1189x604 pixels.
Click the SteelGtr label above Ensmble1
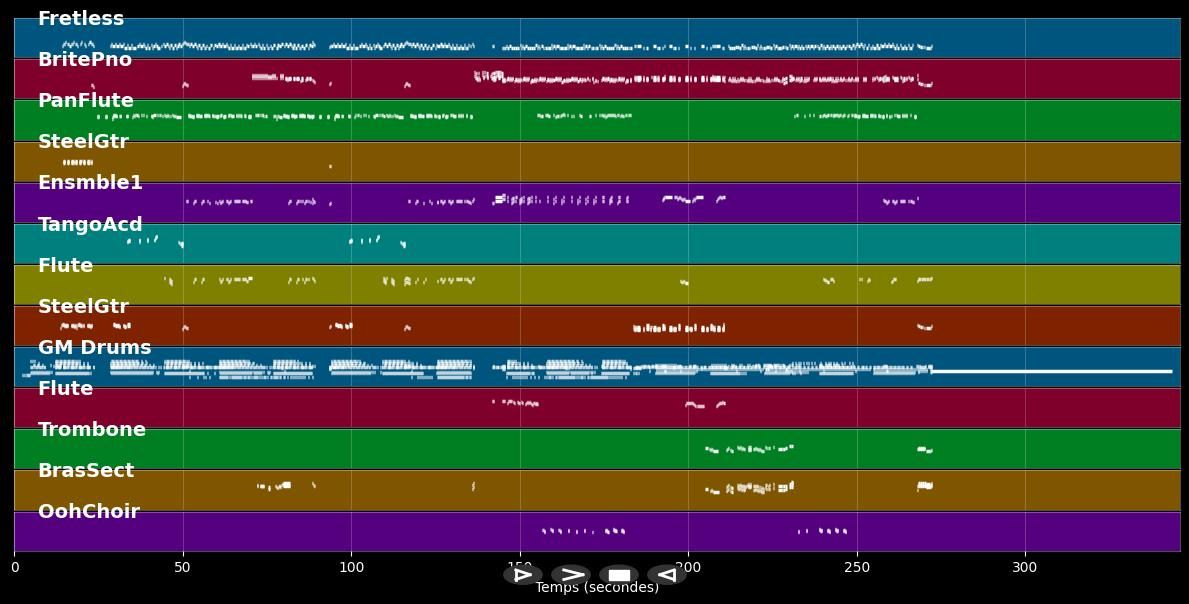[83, 142]
